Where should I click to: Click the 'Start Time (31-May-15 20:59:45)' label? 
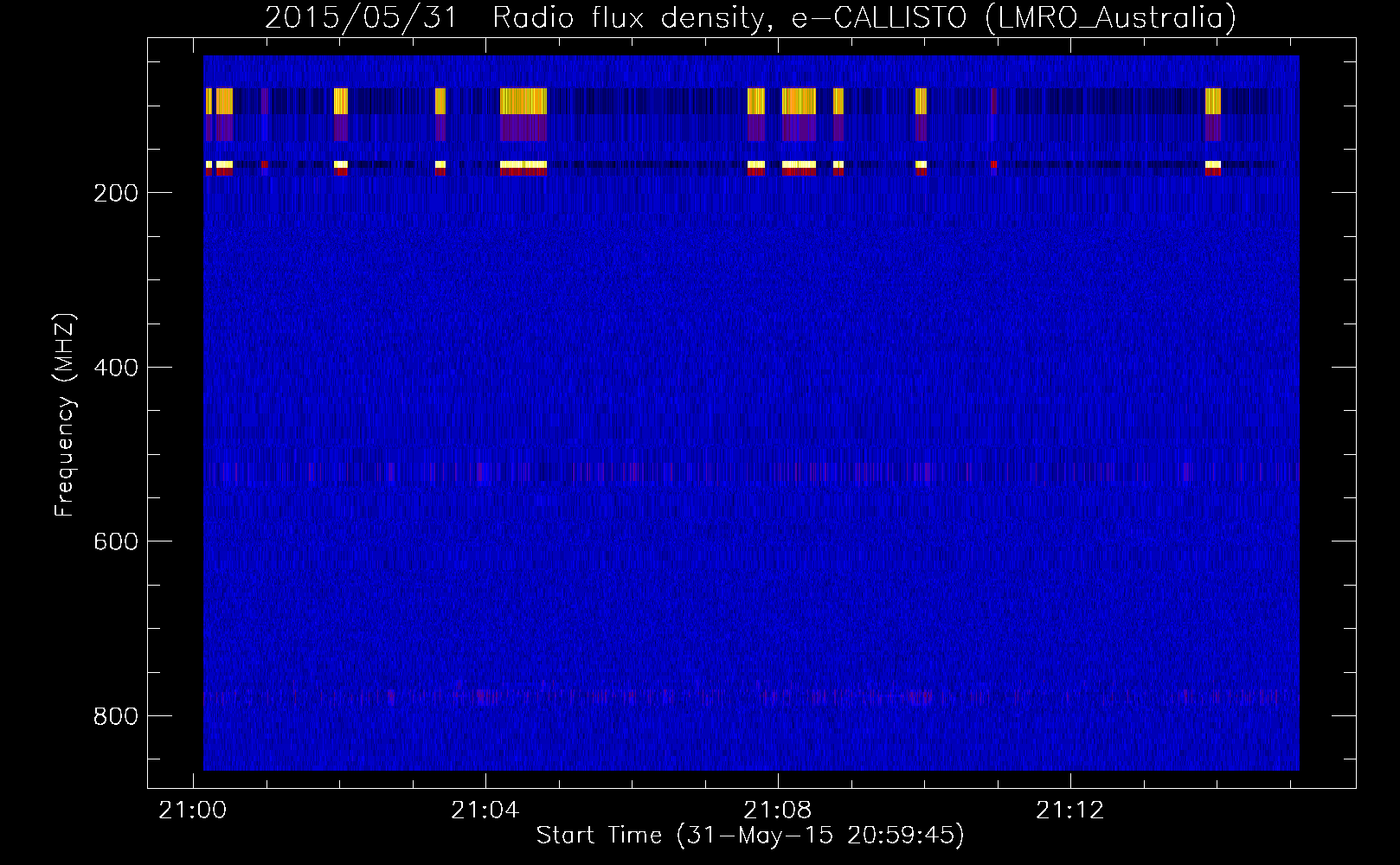[x=750, y=836]
